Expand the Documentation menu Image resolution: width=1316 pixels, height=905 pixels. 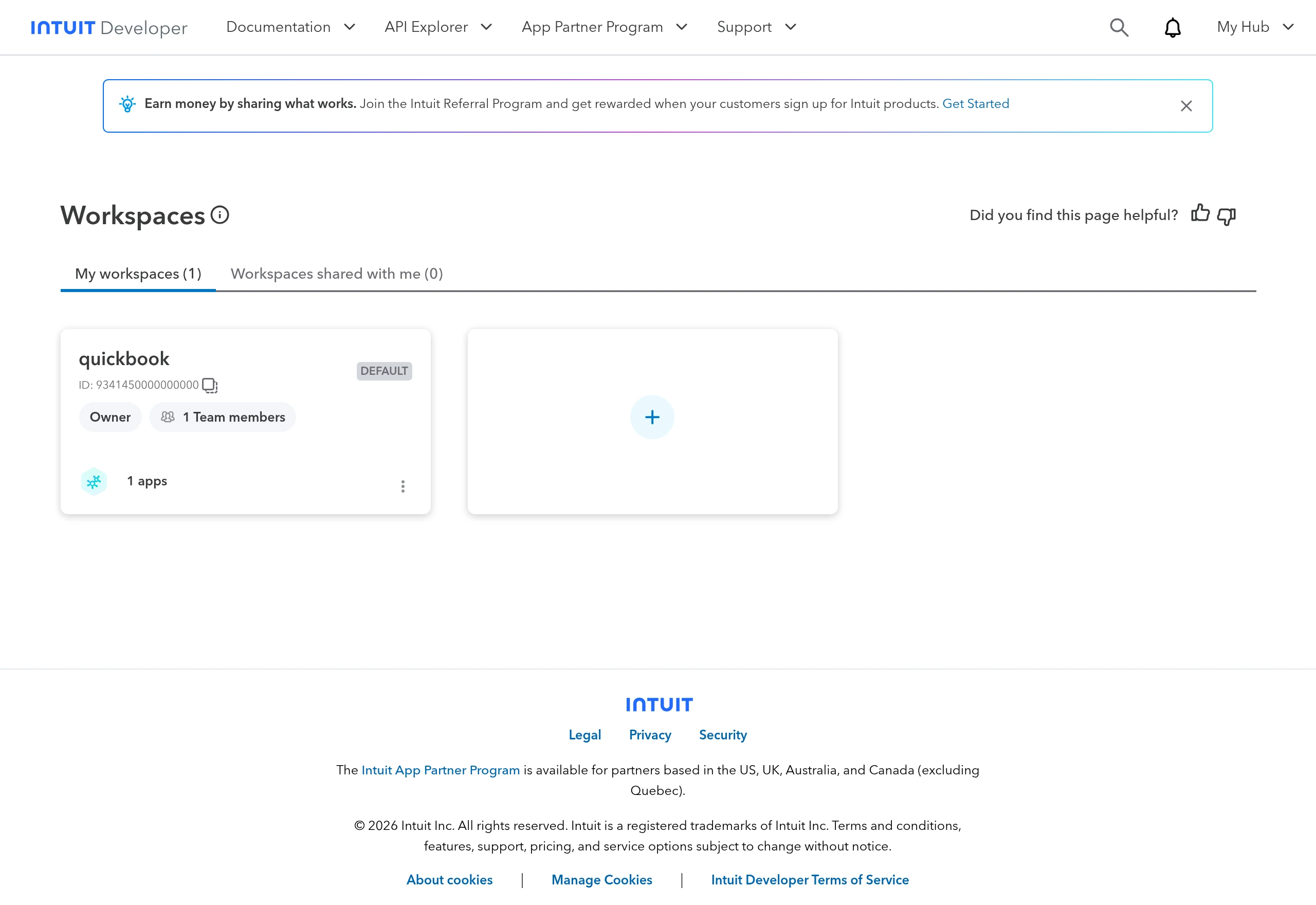[x=290, y=27]
